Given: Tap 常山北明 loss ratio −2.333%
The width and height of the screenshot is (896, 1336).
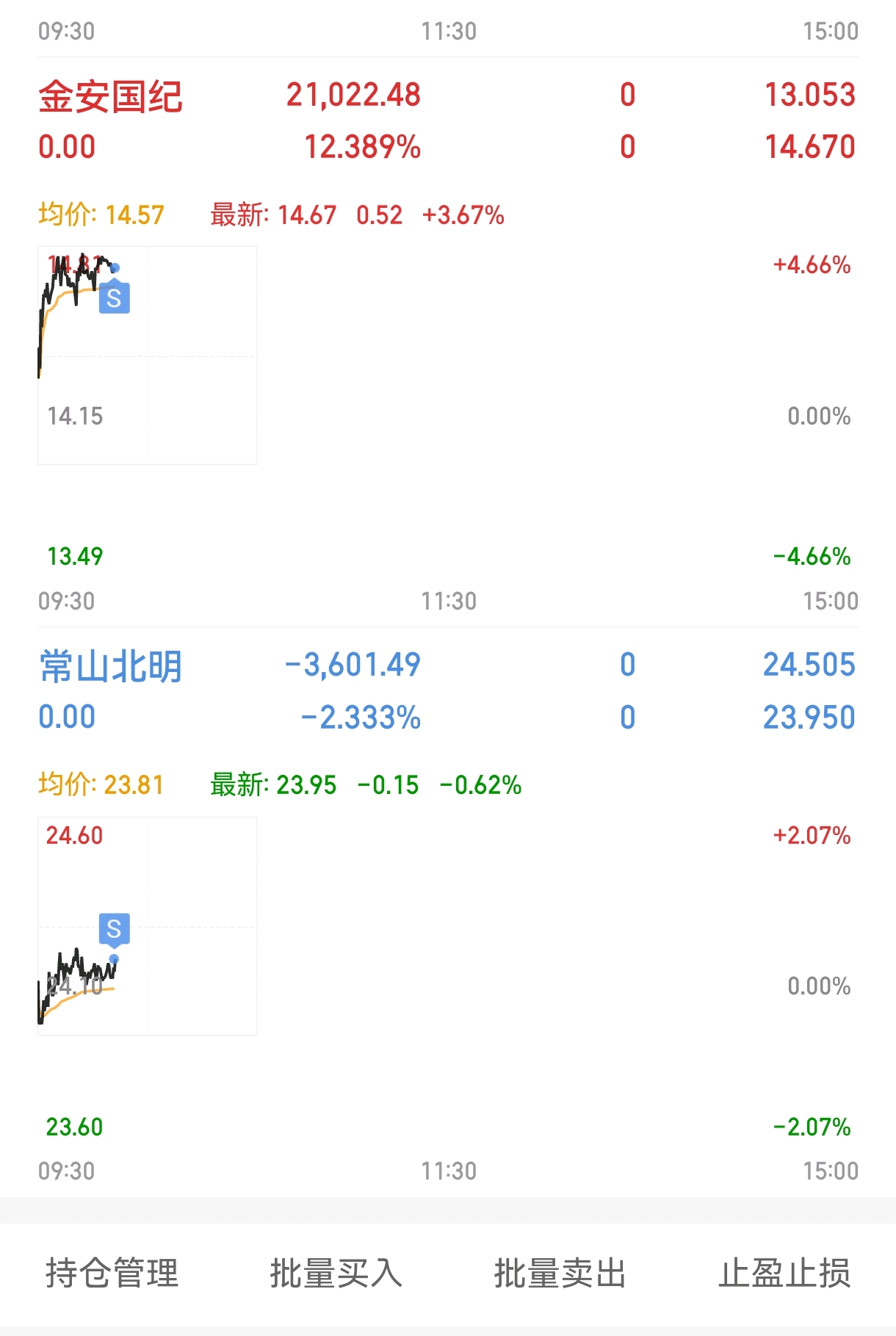Looking at the screenshot, I should pyautogui.click(x=361, y=717).
